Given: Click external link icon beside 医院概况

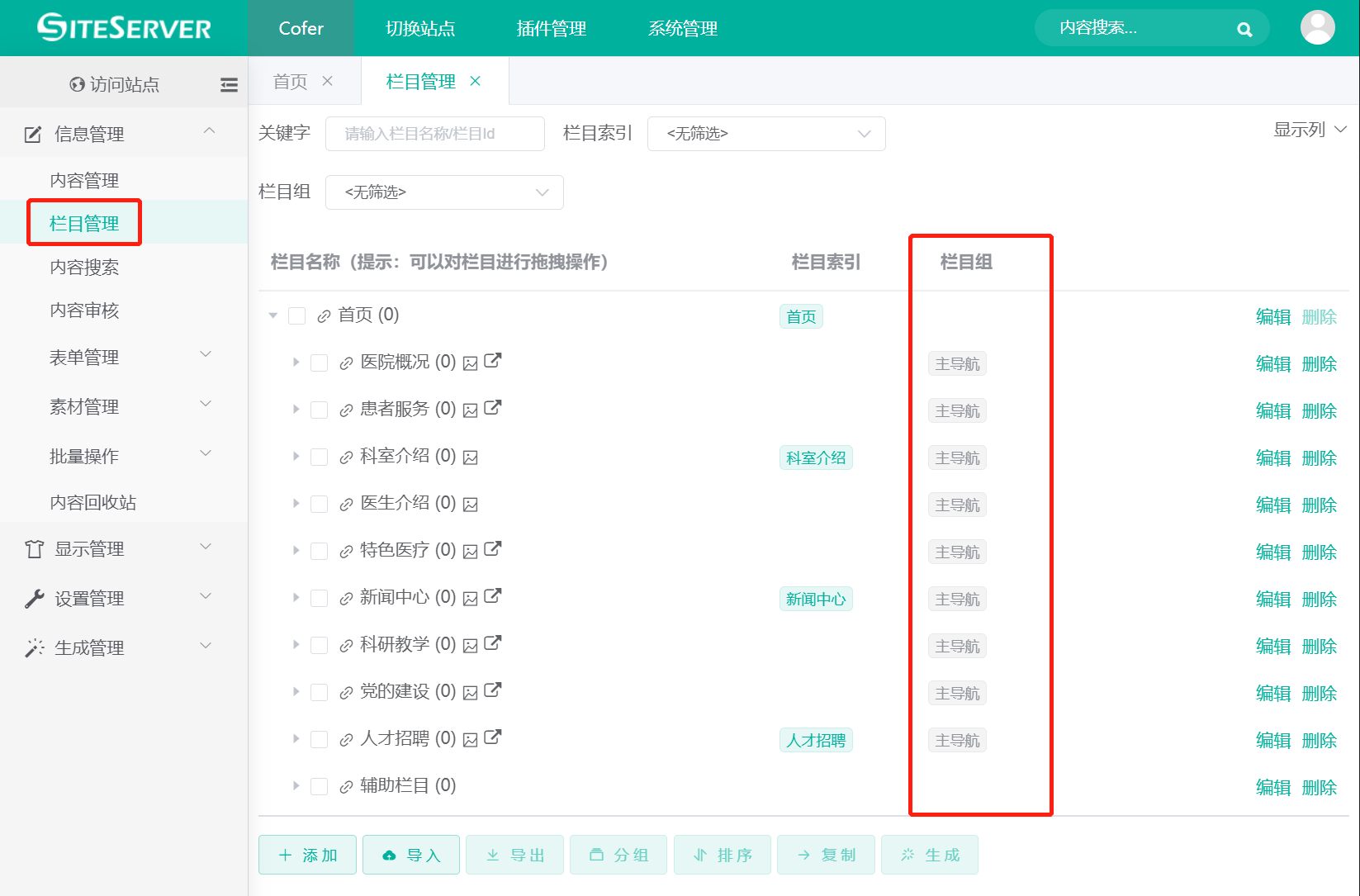Looking at the screenshot, I should (493, 361).
